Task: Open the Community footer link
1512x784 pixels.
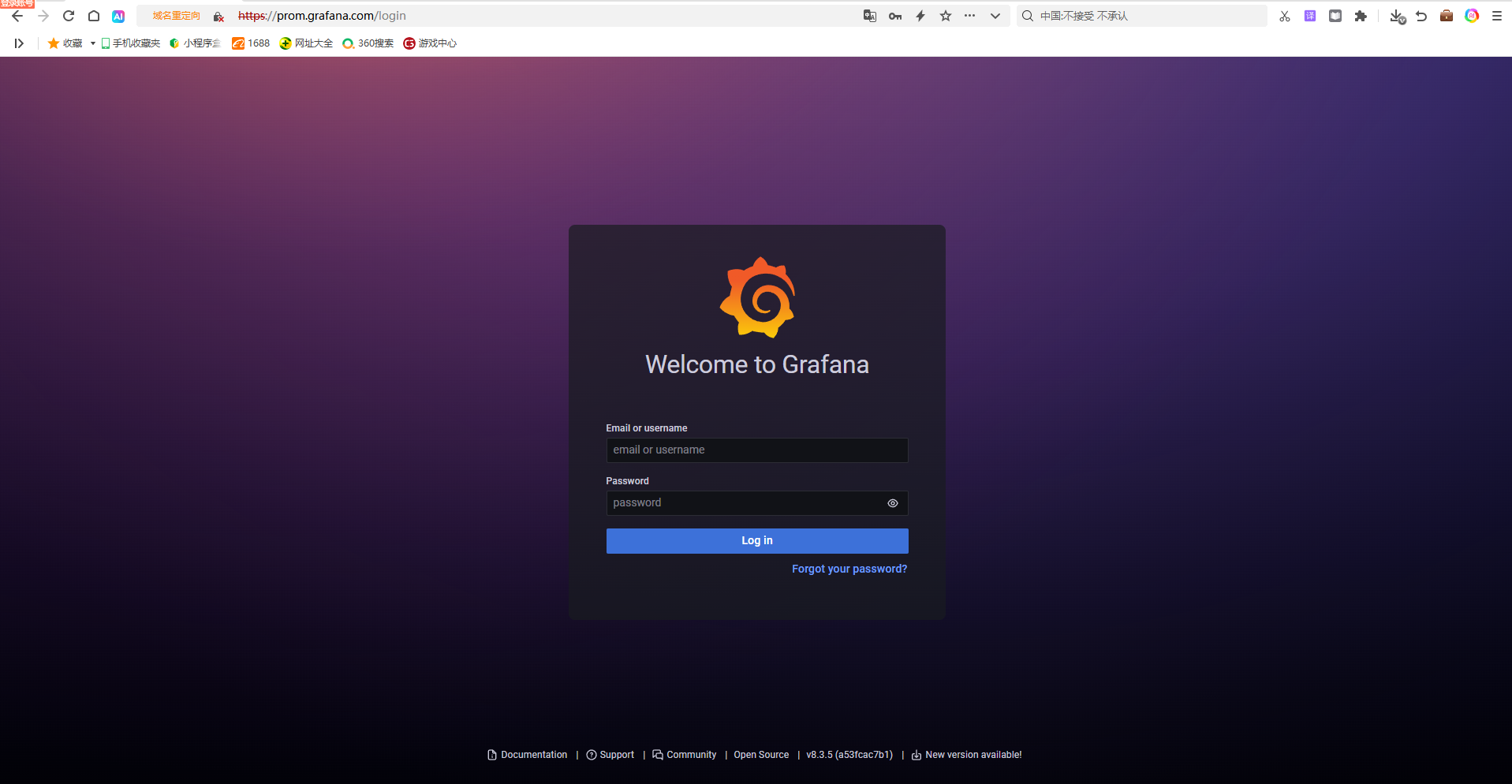Action: click(685, 755)
